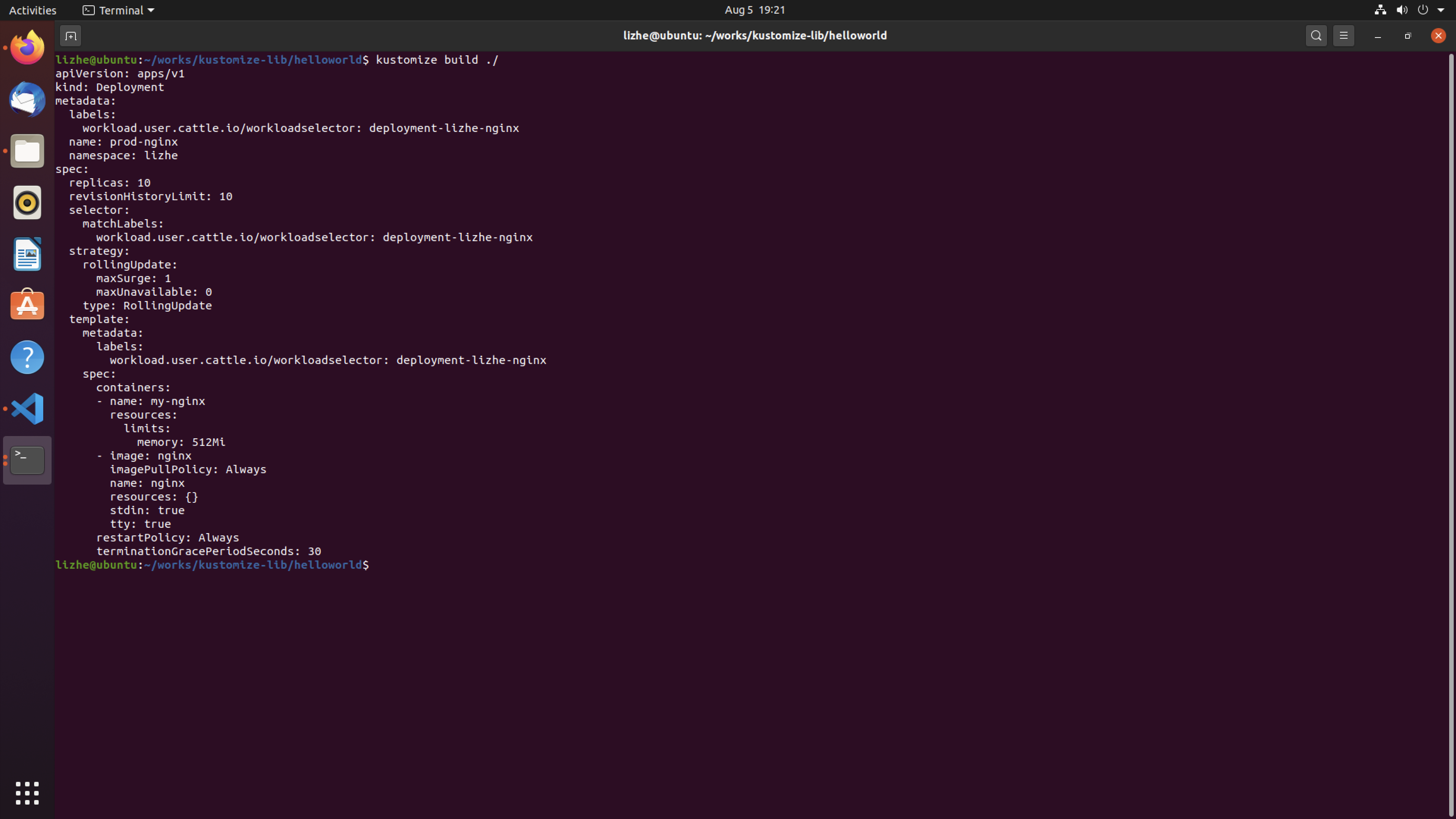
Task: Click 'kind: Deployment' line
Action: click(110, 87)
